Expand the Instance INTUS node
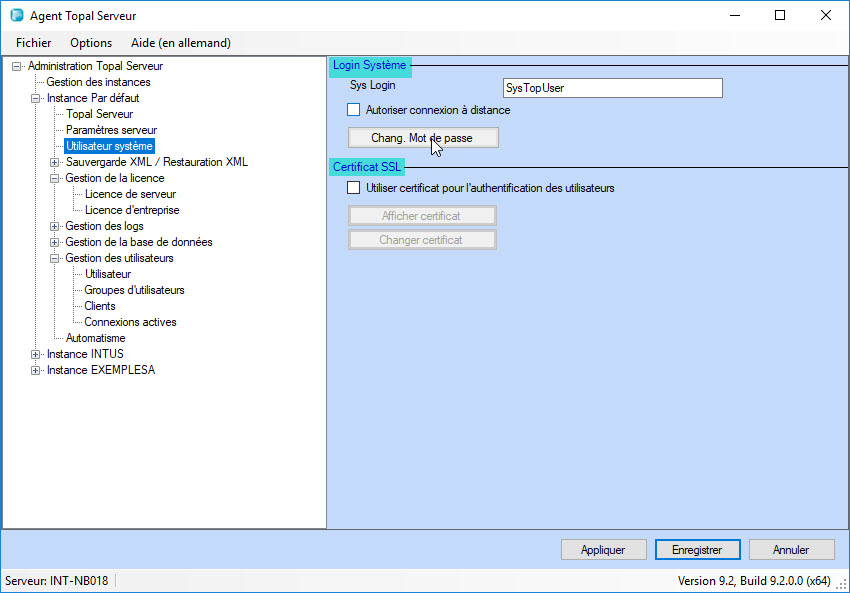 coord(36,354)
